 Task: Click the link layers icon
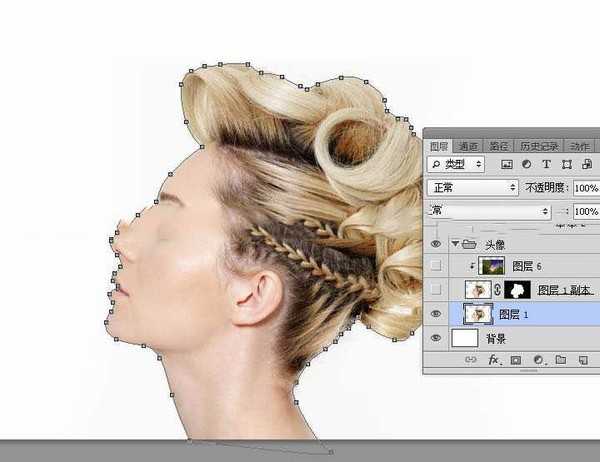pyautogui.click(x=471, y=360)
